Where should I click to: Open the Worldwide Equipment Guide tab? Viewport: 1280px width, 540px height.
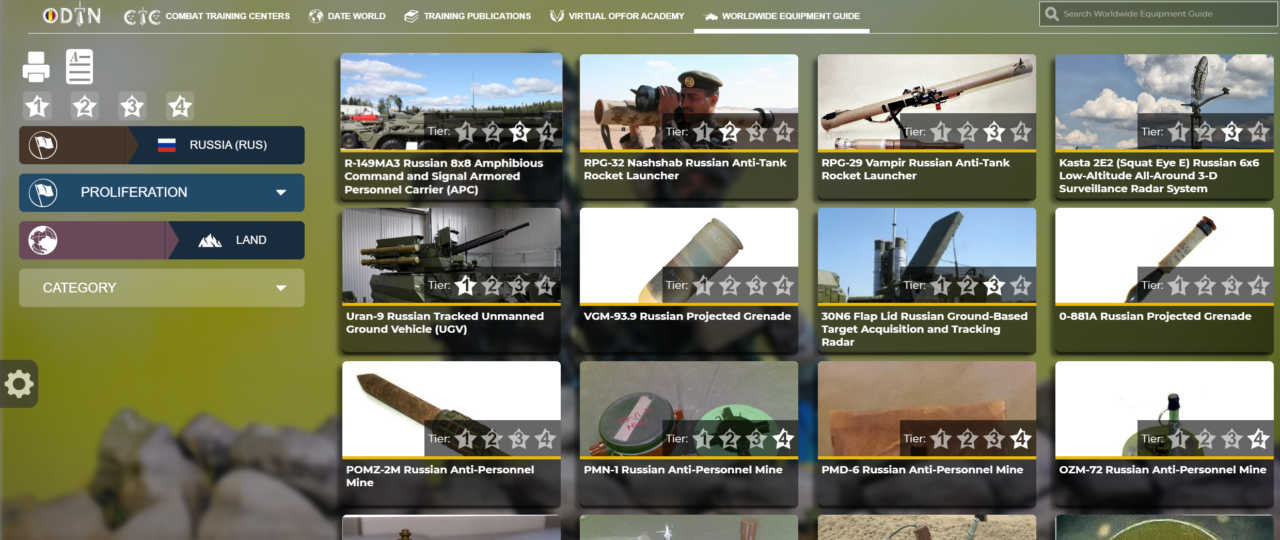click(x=781, y=16)
